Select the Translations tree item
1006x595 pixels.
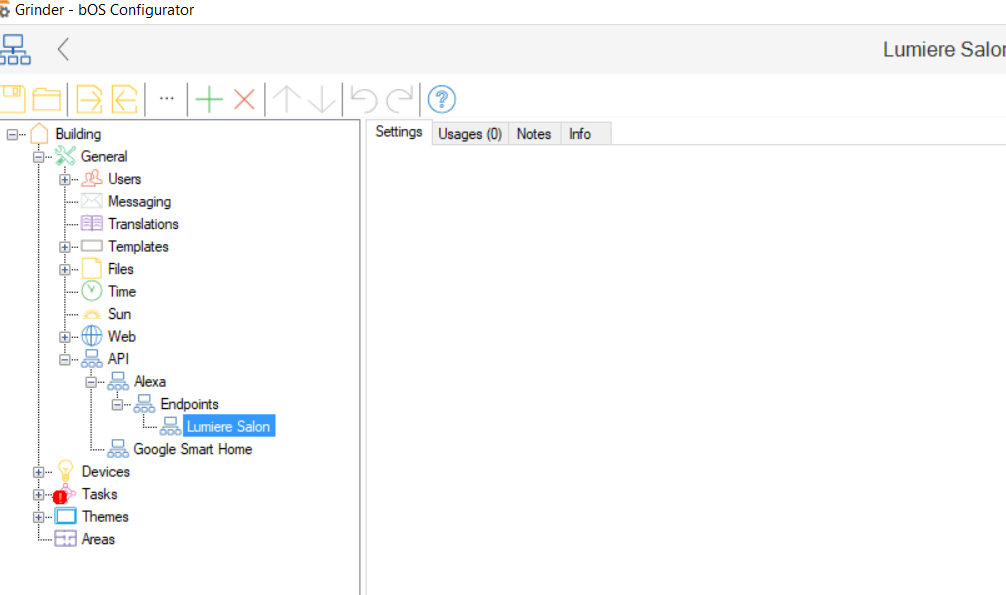point(143,224)
